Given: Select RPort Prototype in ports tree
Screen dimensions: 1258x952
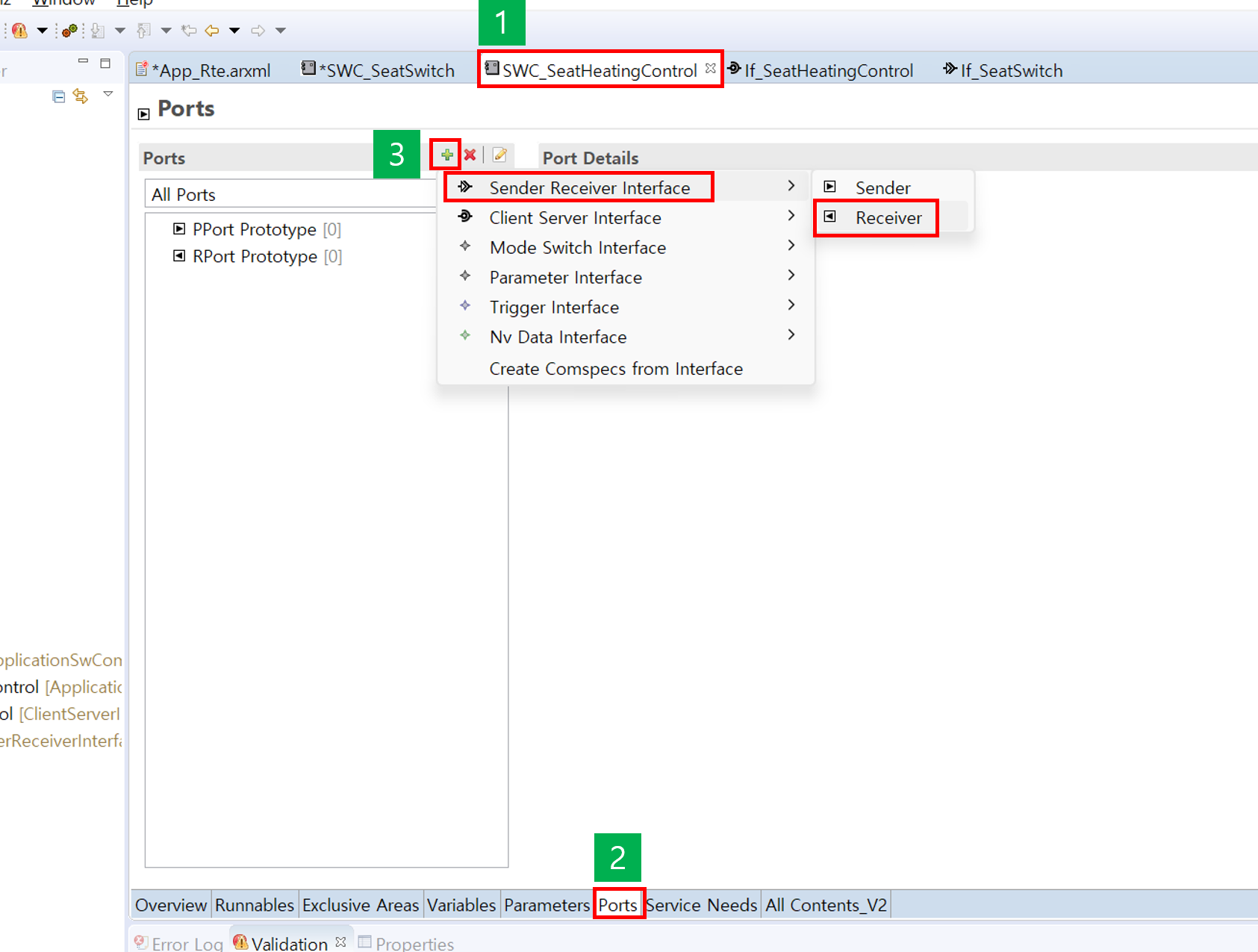Looking at the screenshot, I should pyautogui.click(x=255, y=256).
